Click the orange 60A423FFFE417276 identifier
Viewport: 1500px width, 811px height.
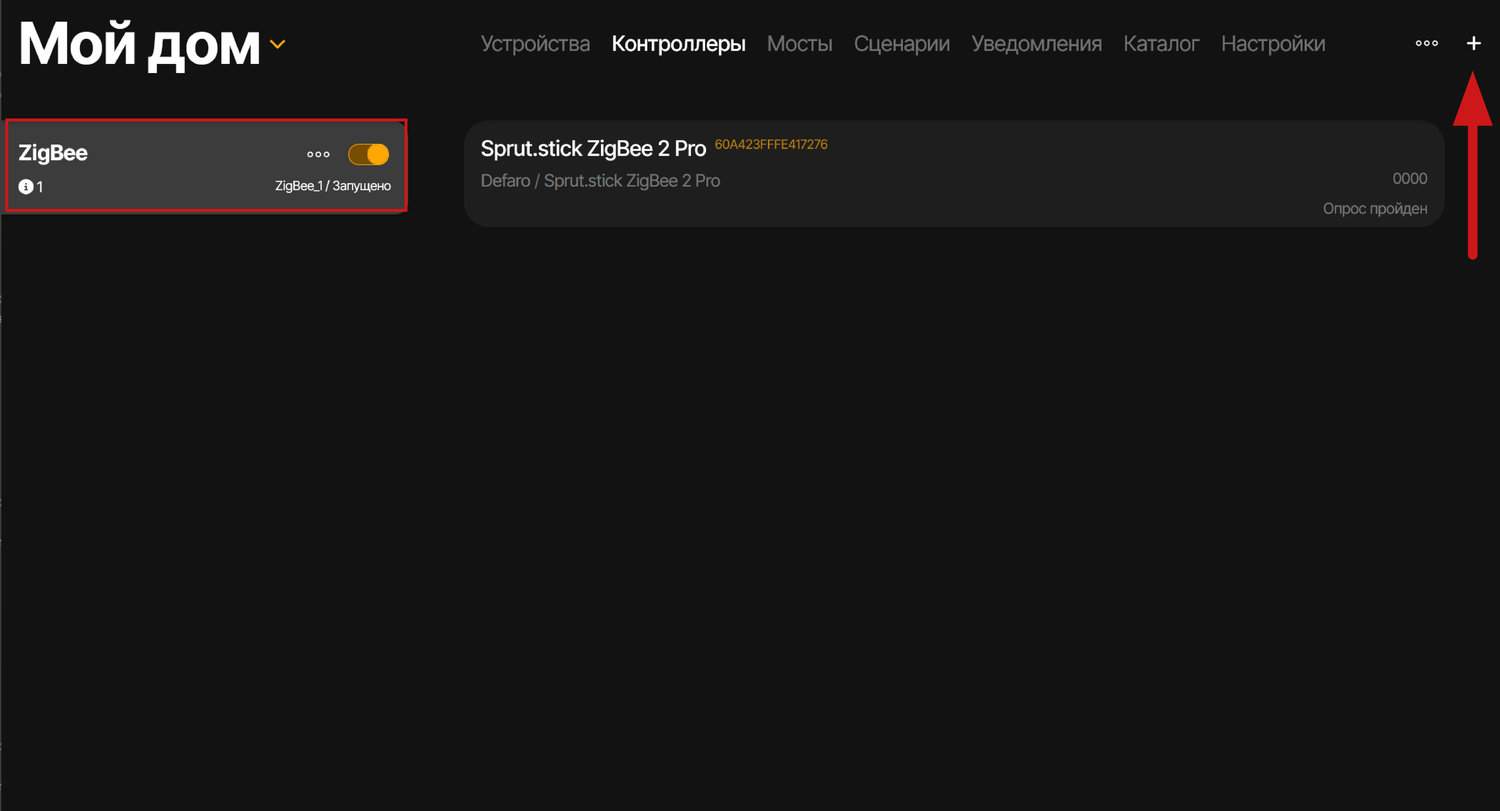tap(771, 144)
